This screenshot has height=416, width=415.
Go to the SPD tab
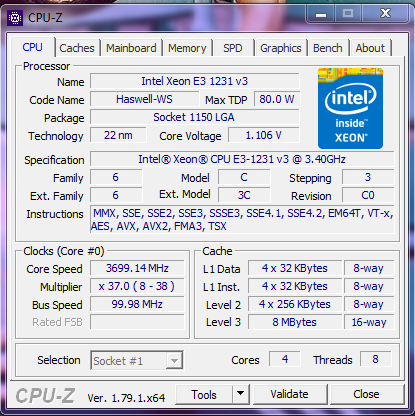(233, 48)
